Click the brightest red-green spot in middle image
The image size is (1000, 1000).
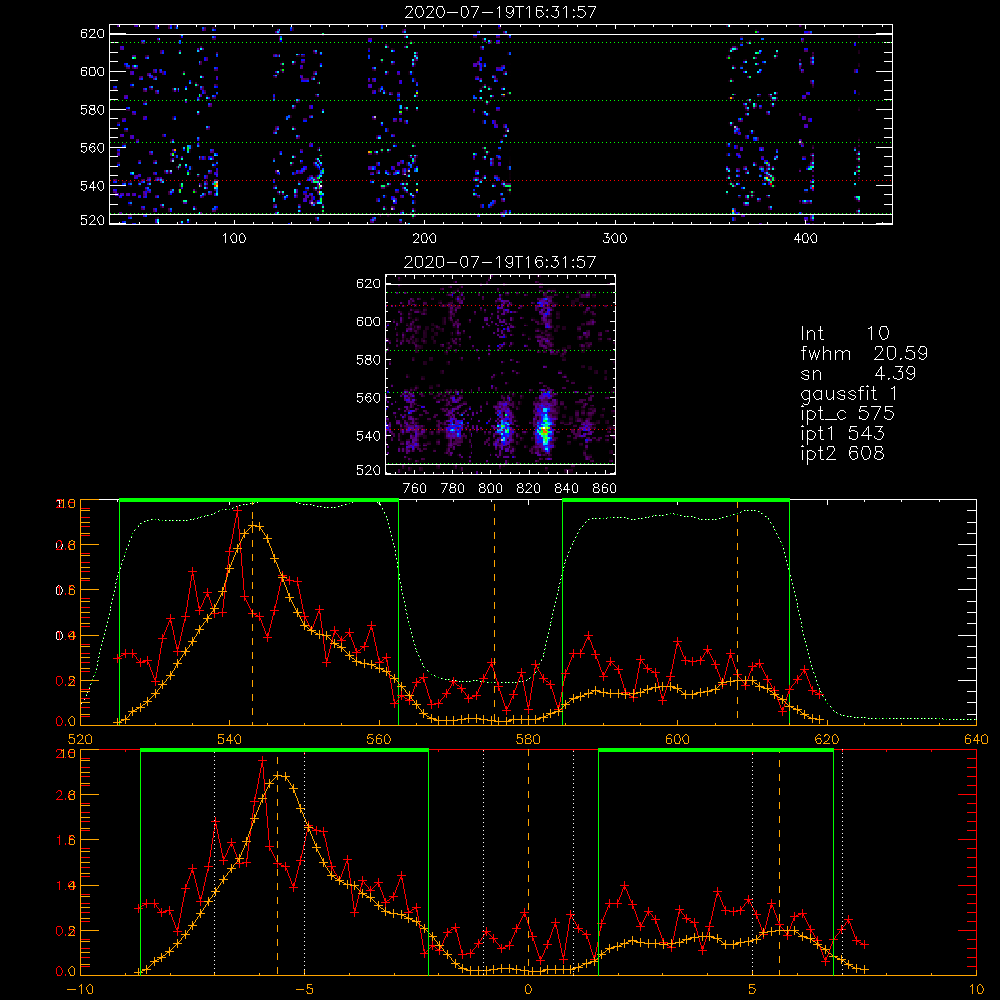pyautogui.click(x=544, y=431)
